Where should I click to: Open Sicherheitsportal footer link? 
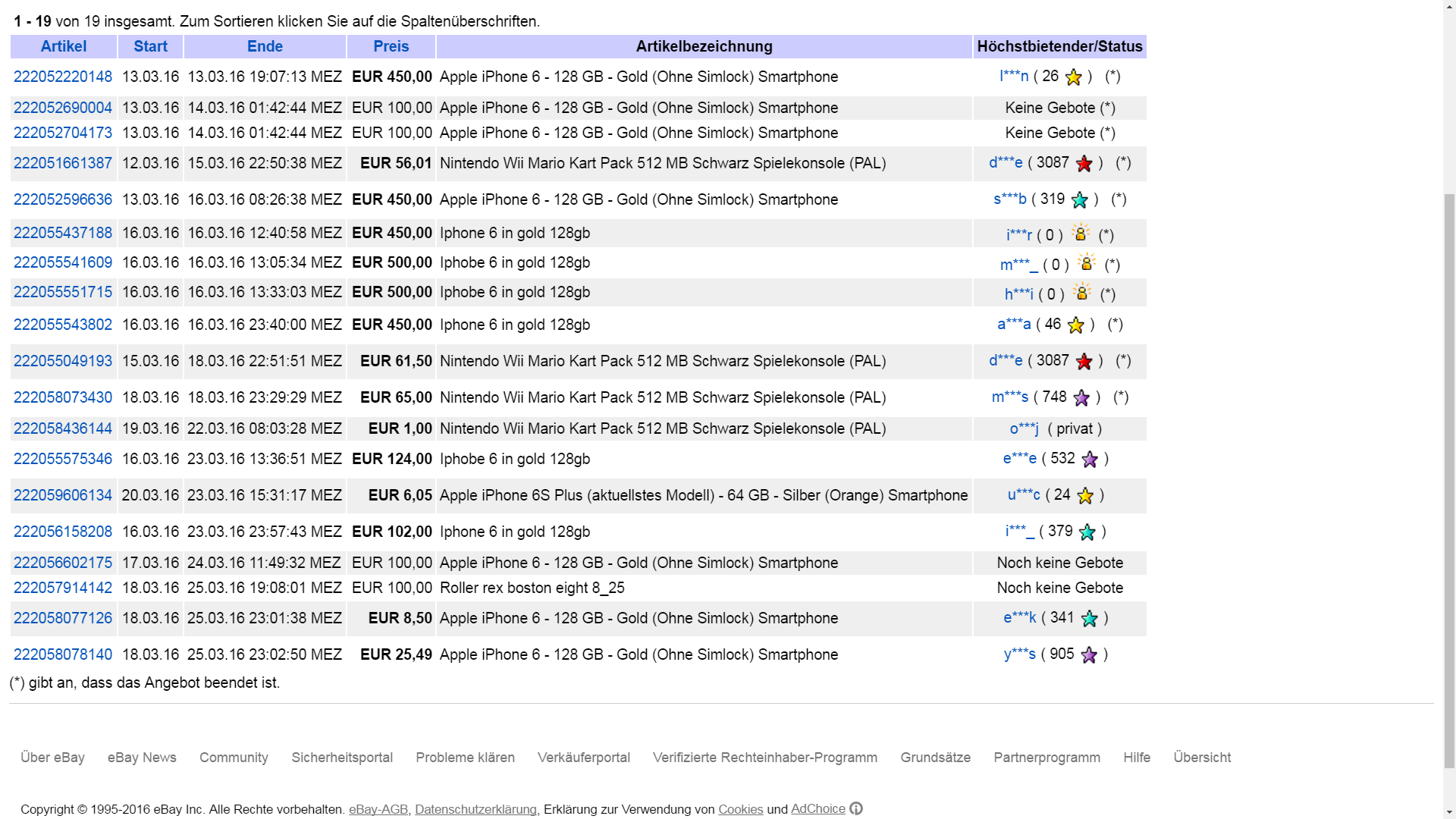point(342,758)
